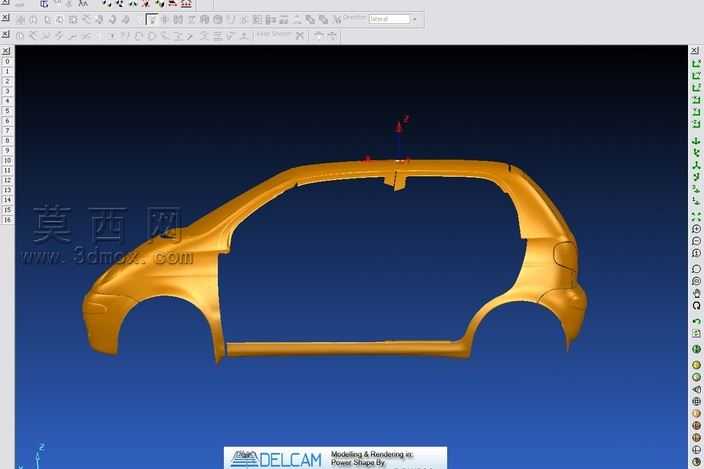Image resolution: width=704 pixels, height=469 pixels.
Task: Click the zoom out magnifier icon
Action: [696, 241]
